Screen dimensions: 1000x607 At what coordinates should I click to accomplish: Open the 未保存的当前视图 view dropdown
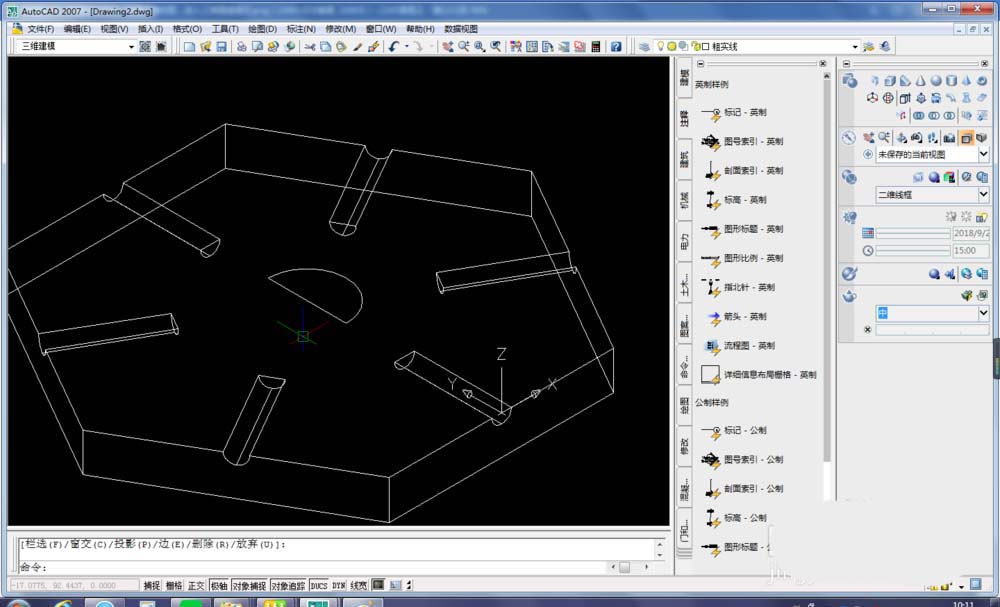983,154
